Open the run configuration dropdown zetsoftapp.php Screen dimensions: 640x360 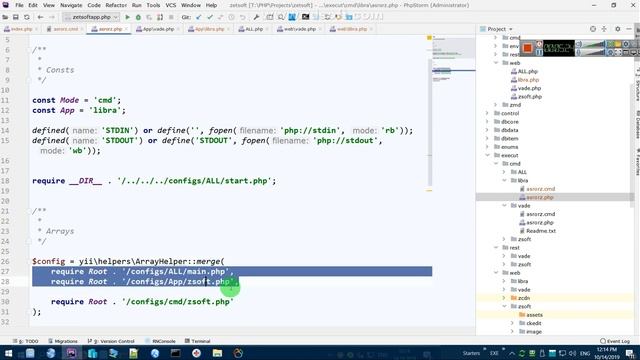pyautogui.click(x=91, y=17)
